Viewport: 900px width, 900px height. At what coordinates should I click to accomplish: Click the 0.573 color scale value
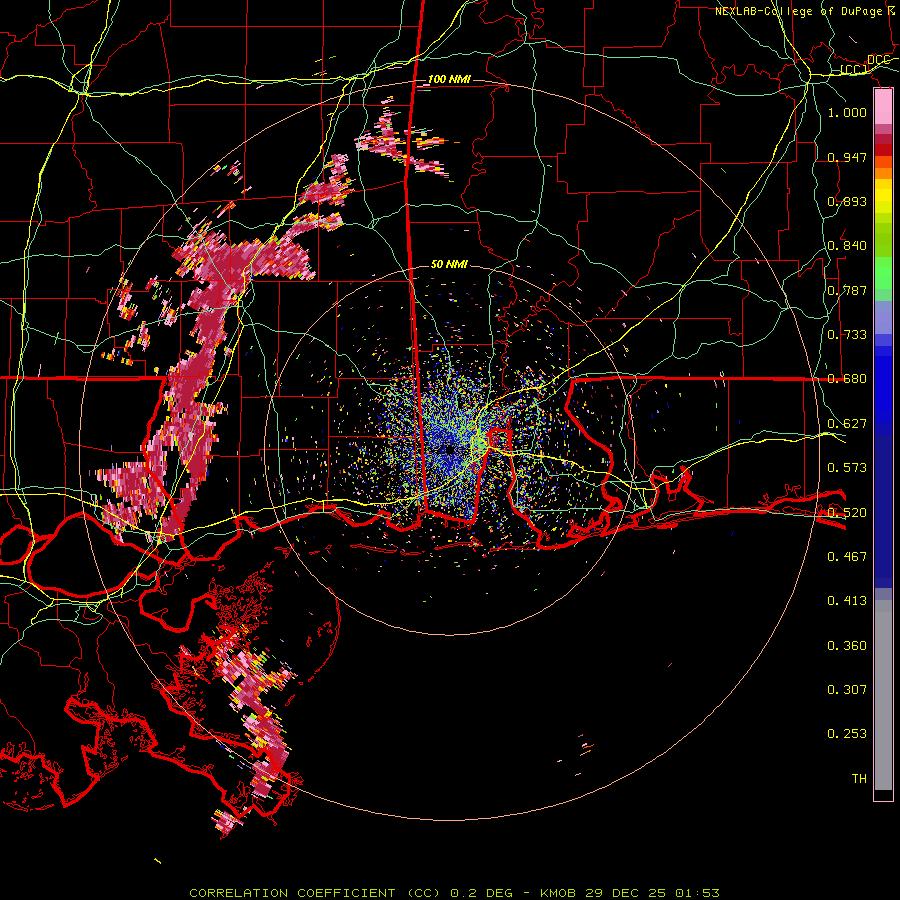pos(847,468)
